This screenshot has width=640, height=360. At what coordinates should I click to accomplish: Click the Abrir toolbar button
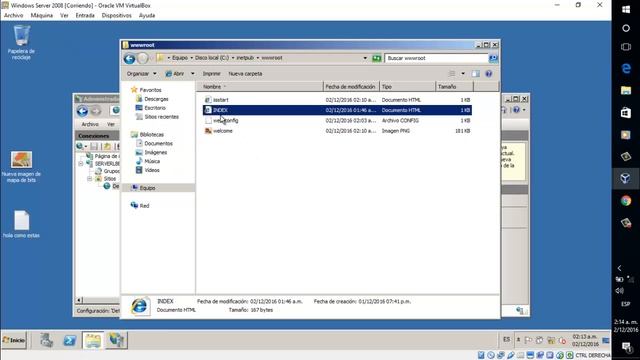click(x=175, y=74)
